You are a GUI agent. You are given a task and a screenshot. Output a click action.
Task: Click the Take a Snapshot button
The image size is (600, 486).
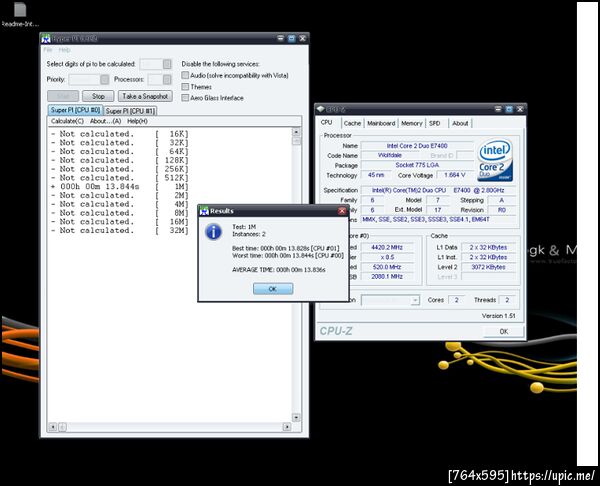pyautogui.click(x=145, y=96)
